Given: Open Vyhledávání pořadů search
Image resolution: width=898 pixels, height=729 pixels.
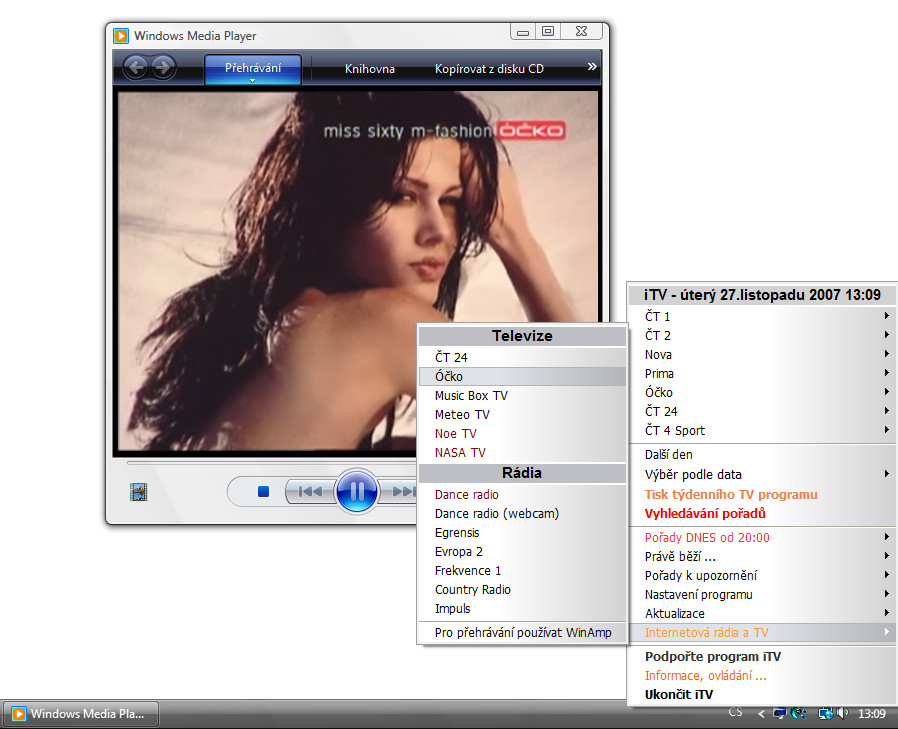Looking at the screenshot, I should pyautogui.click(x=762, y=513).
